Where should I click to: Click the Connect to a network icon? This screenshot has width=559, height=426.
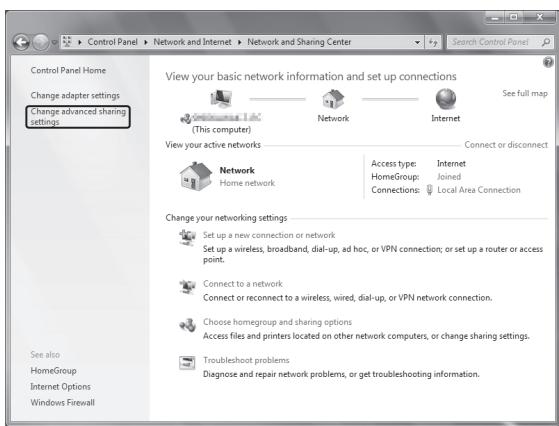pos(188,286)
